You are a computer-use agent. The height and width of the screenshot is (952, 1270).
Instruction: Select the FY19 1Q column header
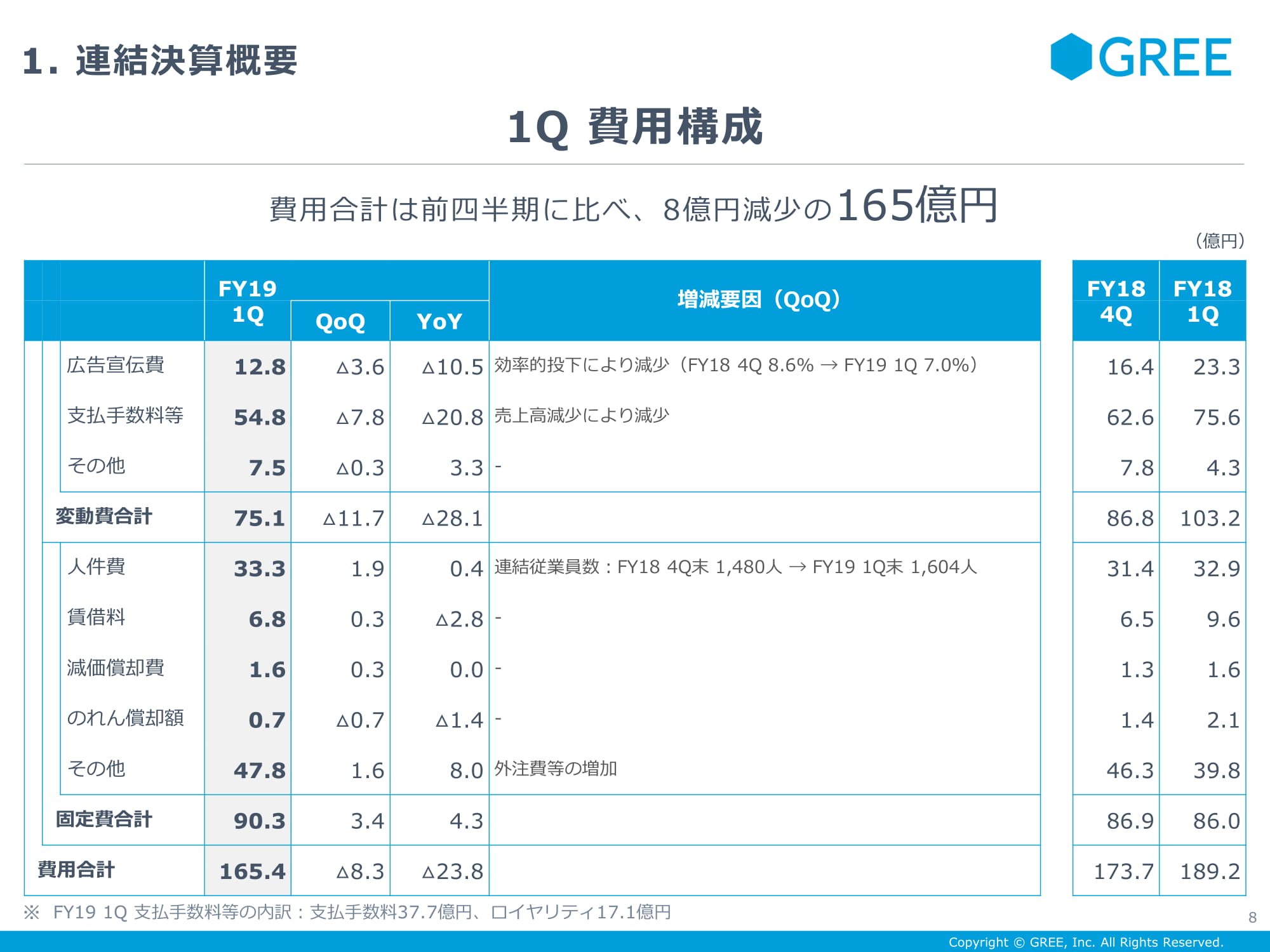click(x=247, y=301)
